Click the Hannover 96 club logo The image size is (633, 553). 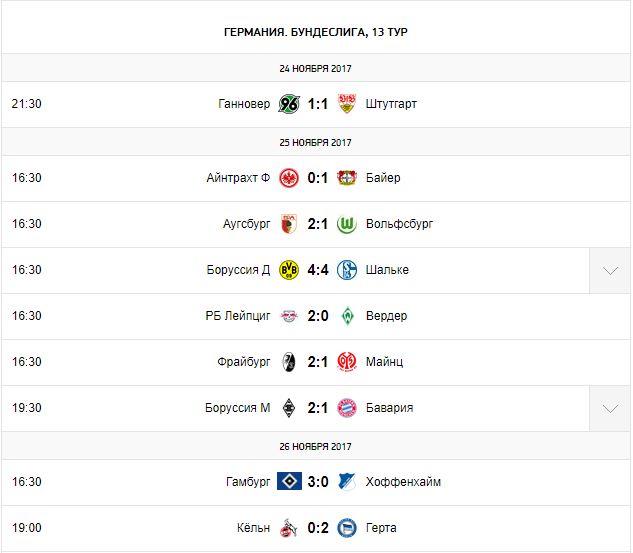pyautogui.click(x=289, y=104)
